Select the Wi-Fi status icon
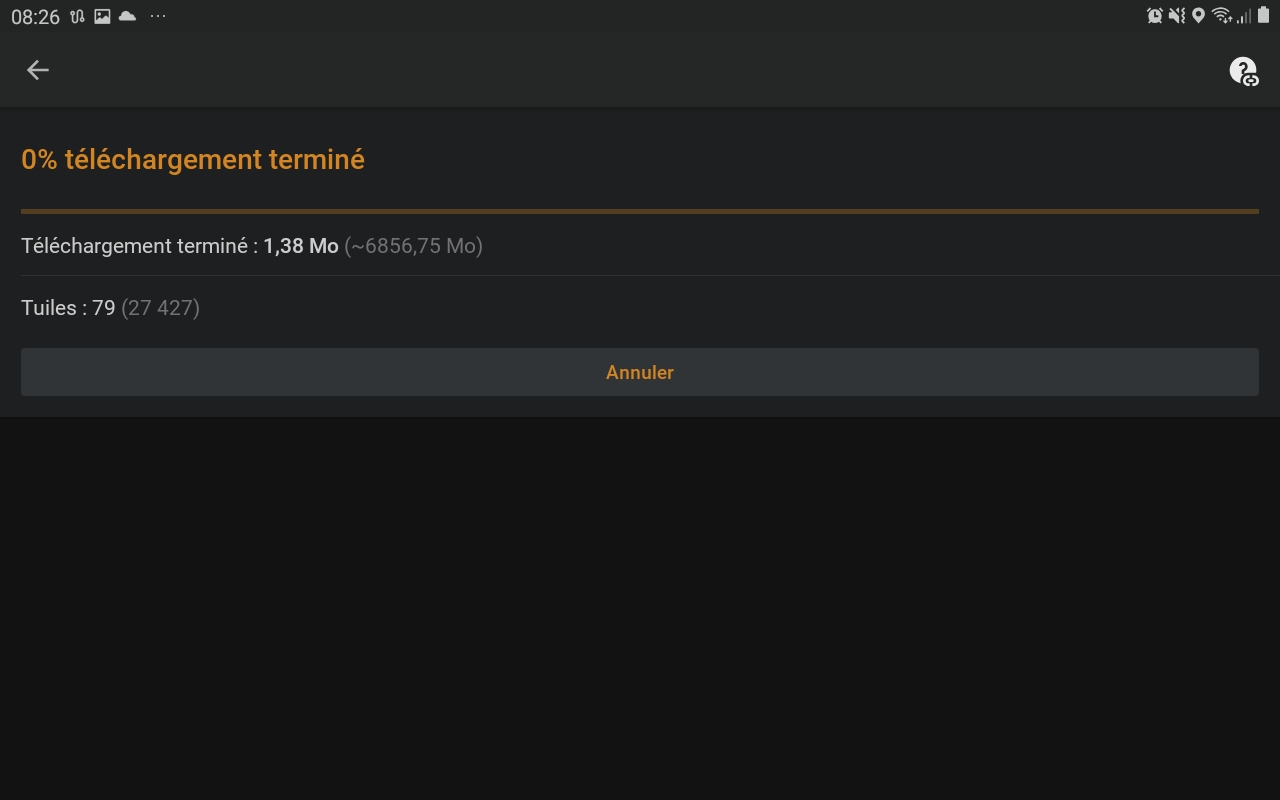This screenshot has width=1280, height=800. (1224, 16)
